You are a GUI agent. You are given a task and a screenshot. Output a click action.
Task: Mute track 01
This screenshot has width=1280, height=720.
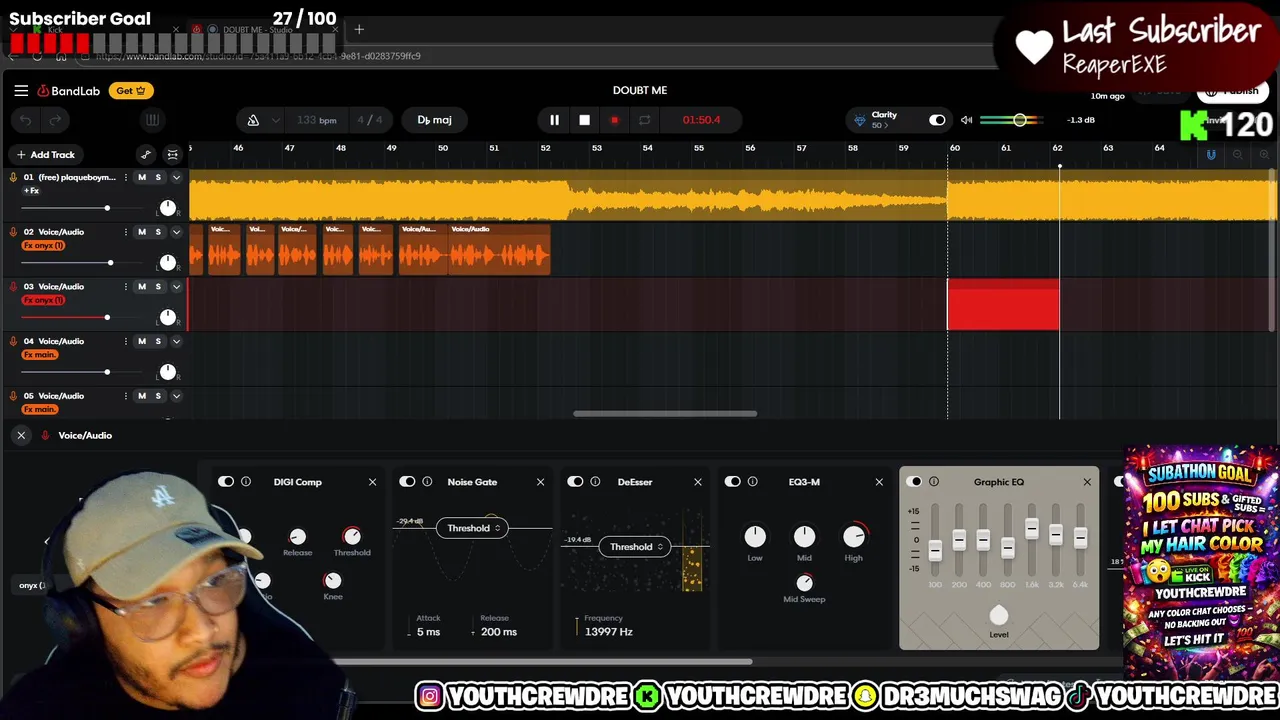[142, 177]
